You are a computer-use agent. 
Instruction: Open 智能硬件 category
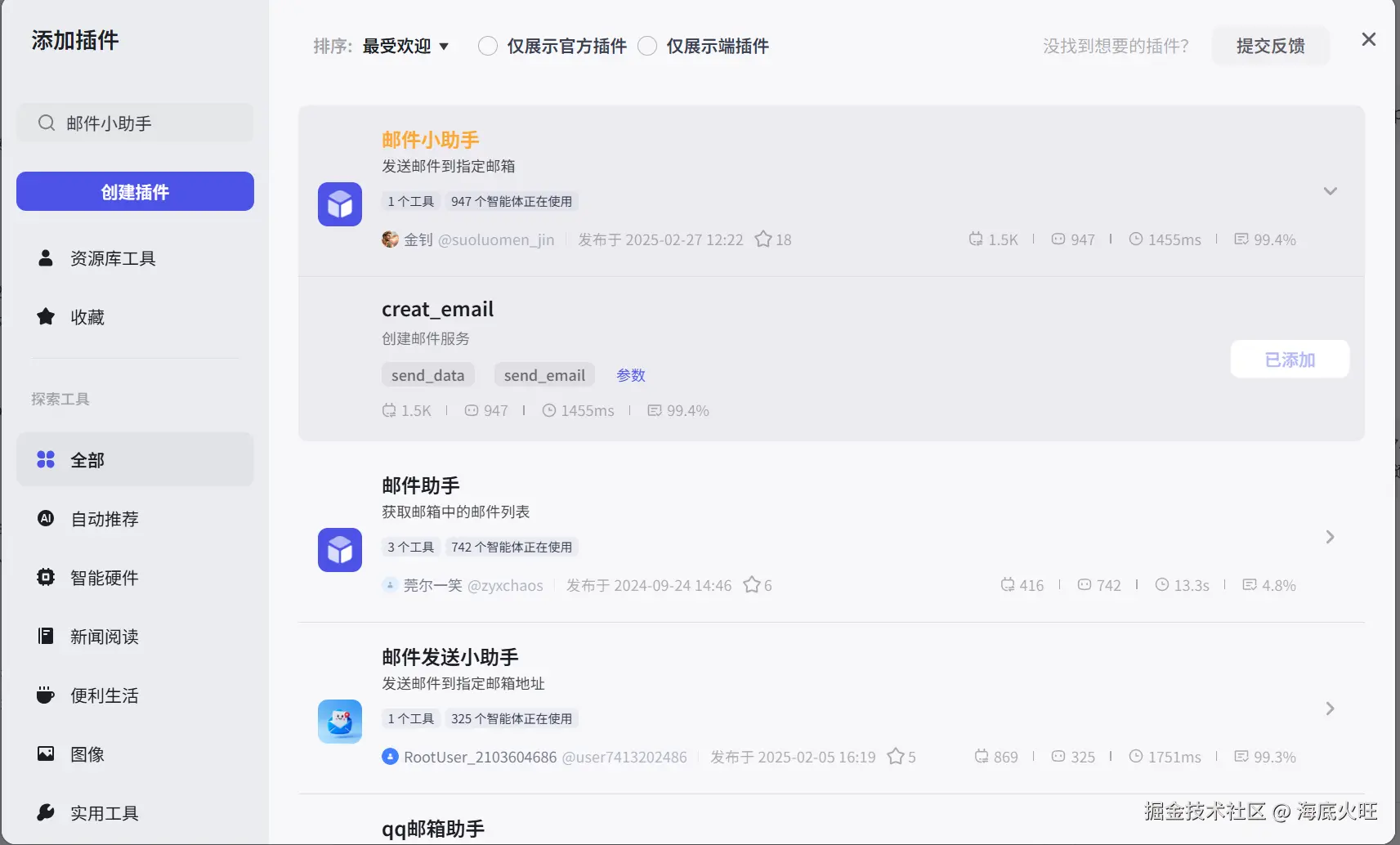tap(135, 577)
